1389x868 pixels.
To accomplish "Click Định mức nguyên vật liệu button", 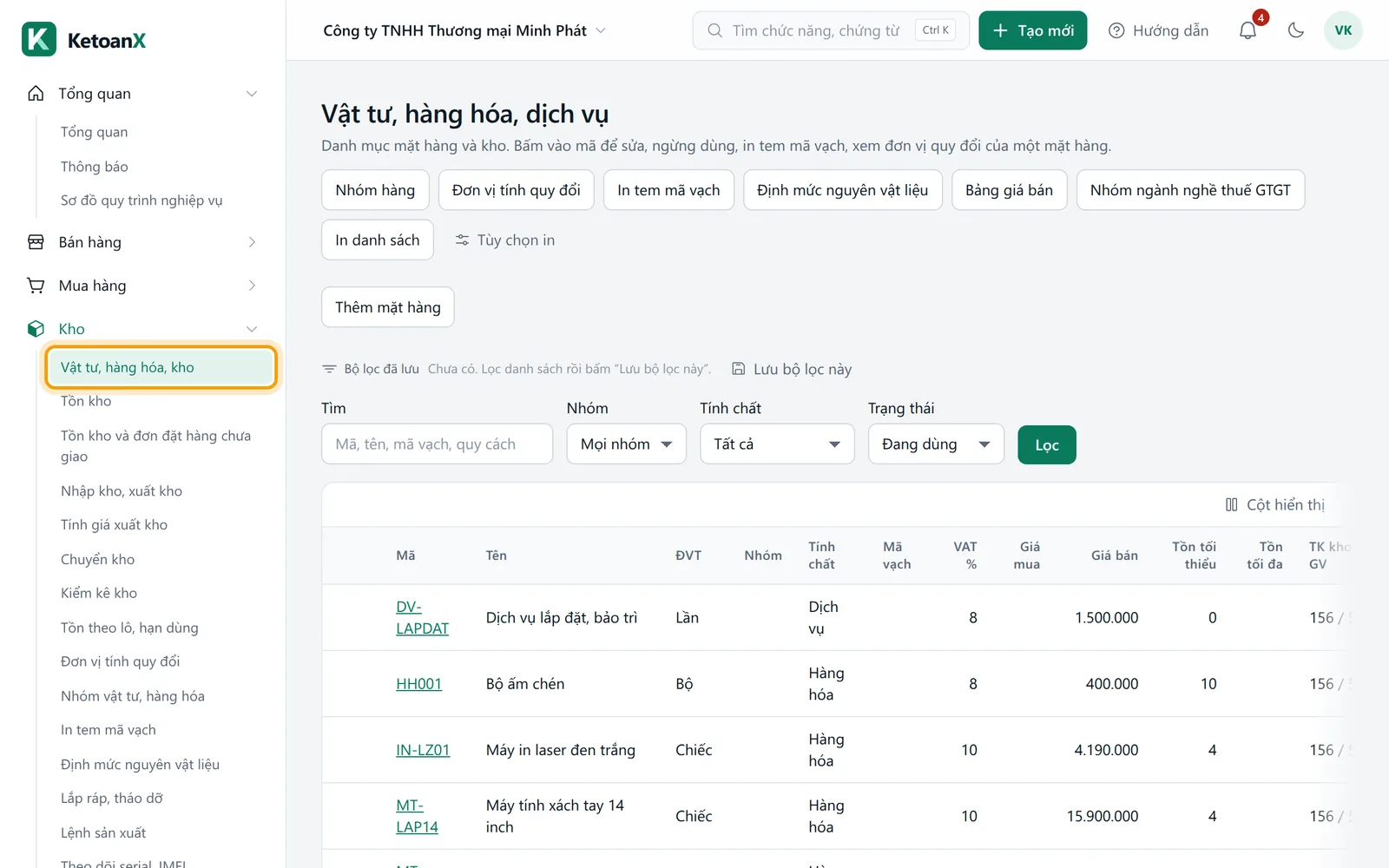I will tap(842, 190).
